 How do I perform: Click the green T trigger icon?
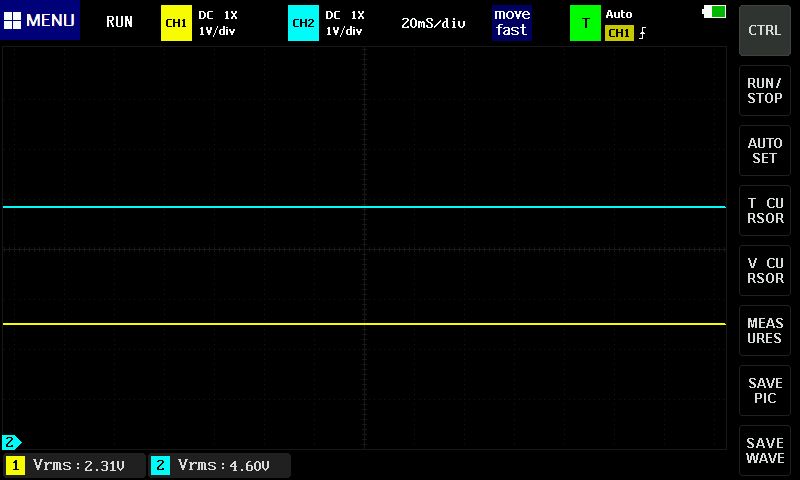tap(585, 22)
